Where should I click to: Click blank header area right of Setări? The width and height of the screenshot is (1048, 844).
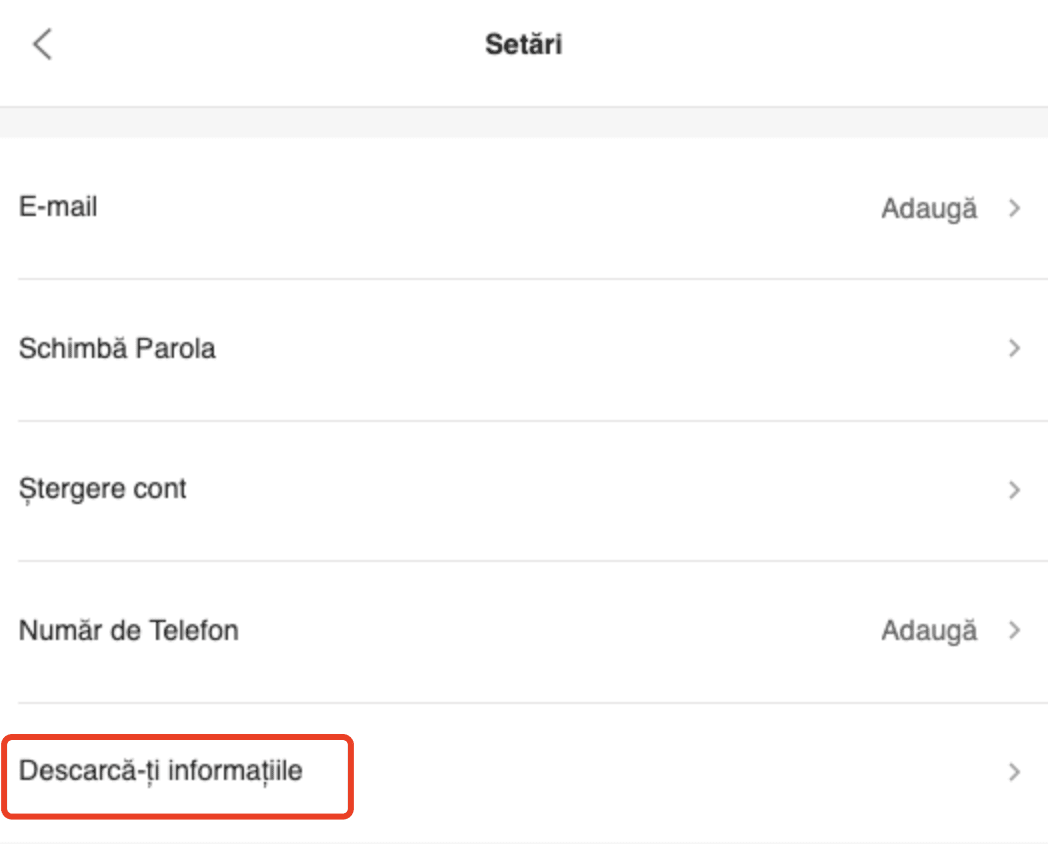coord(800,45)
